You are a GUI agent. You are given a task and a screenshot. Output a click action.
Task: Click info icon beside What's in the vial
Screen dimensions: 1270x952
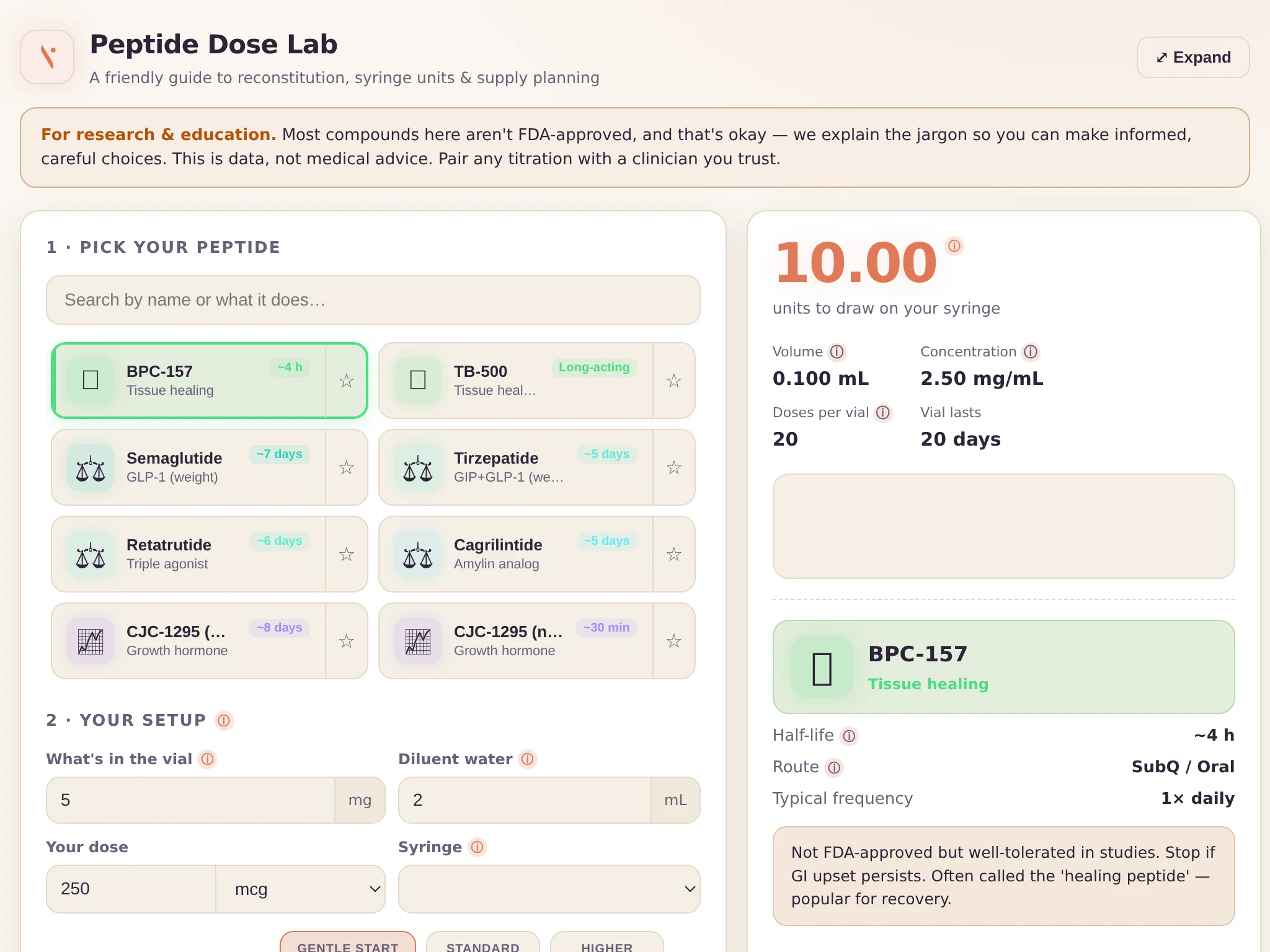(x=208, y=759)
